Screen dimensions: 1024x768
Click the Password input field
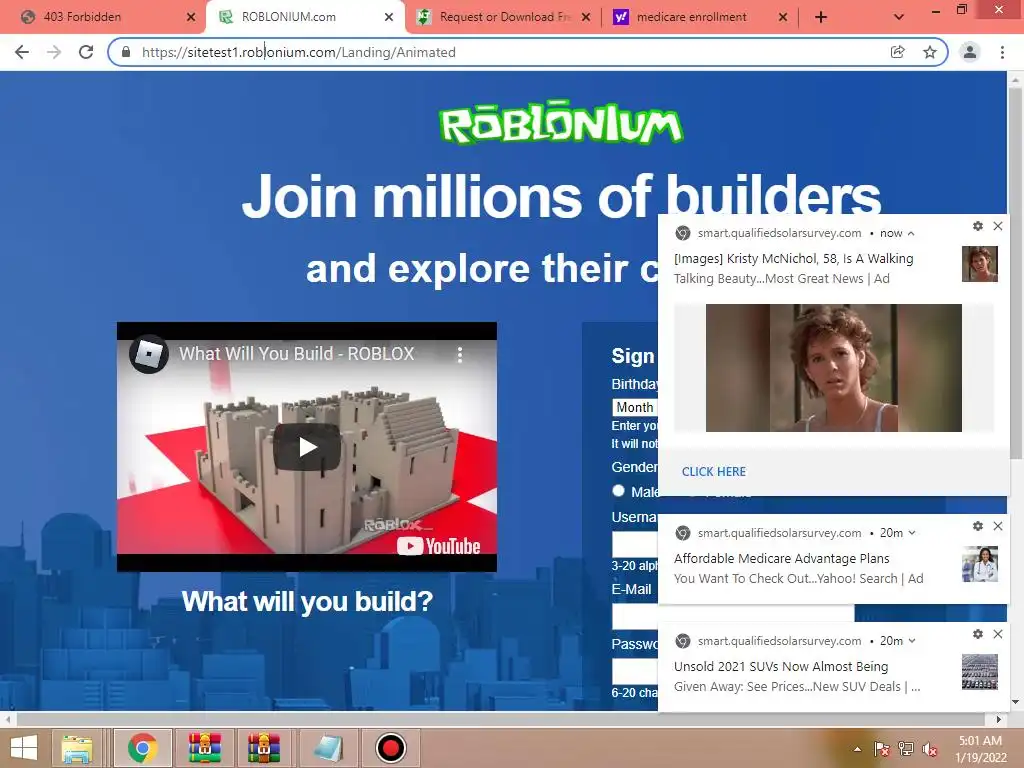(635, 671)
